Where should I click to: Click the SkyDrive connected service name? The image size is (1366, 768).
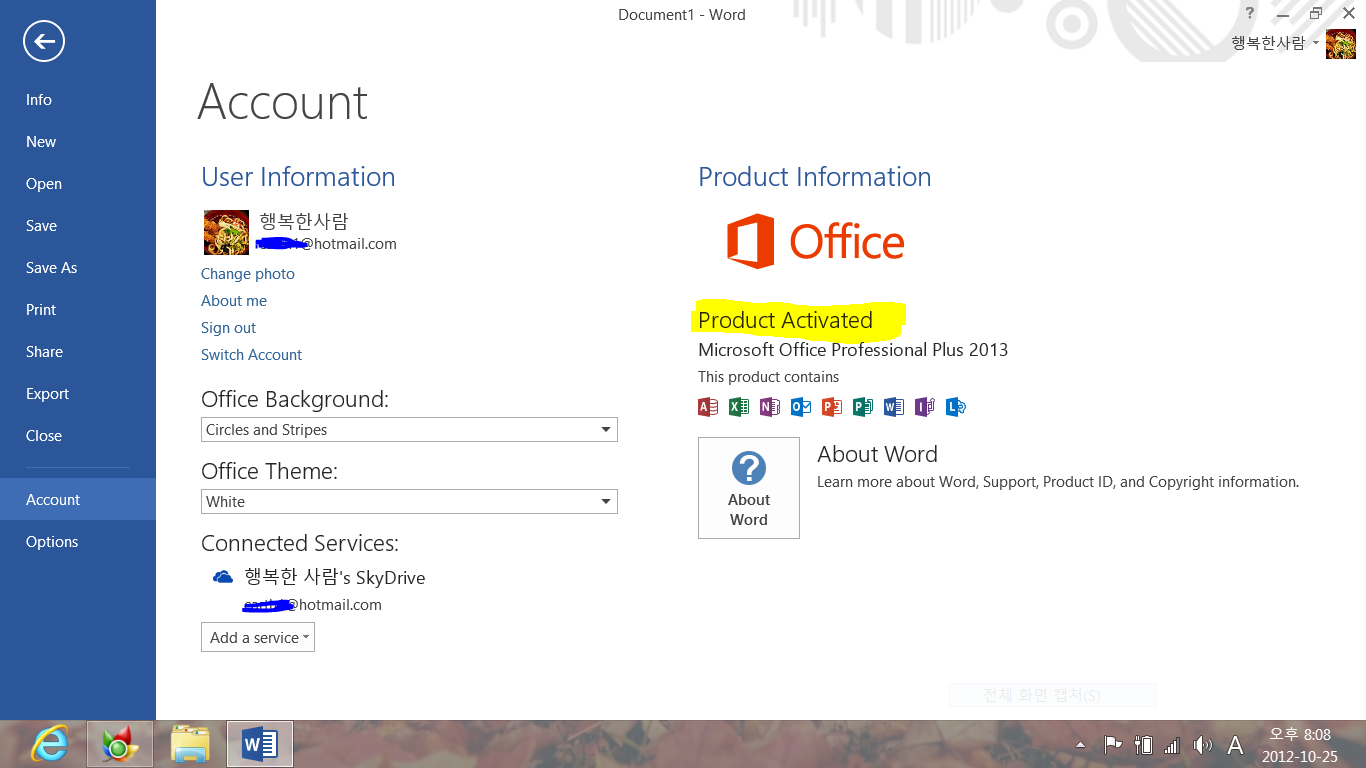click(335, 577)
